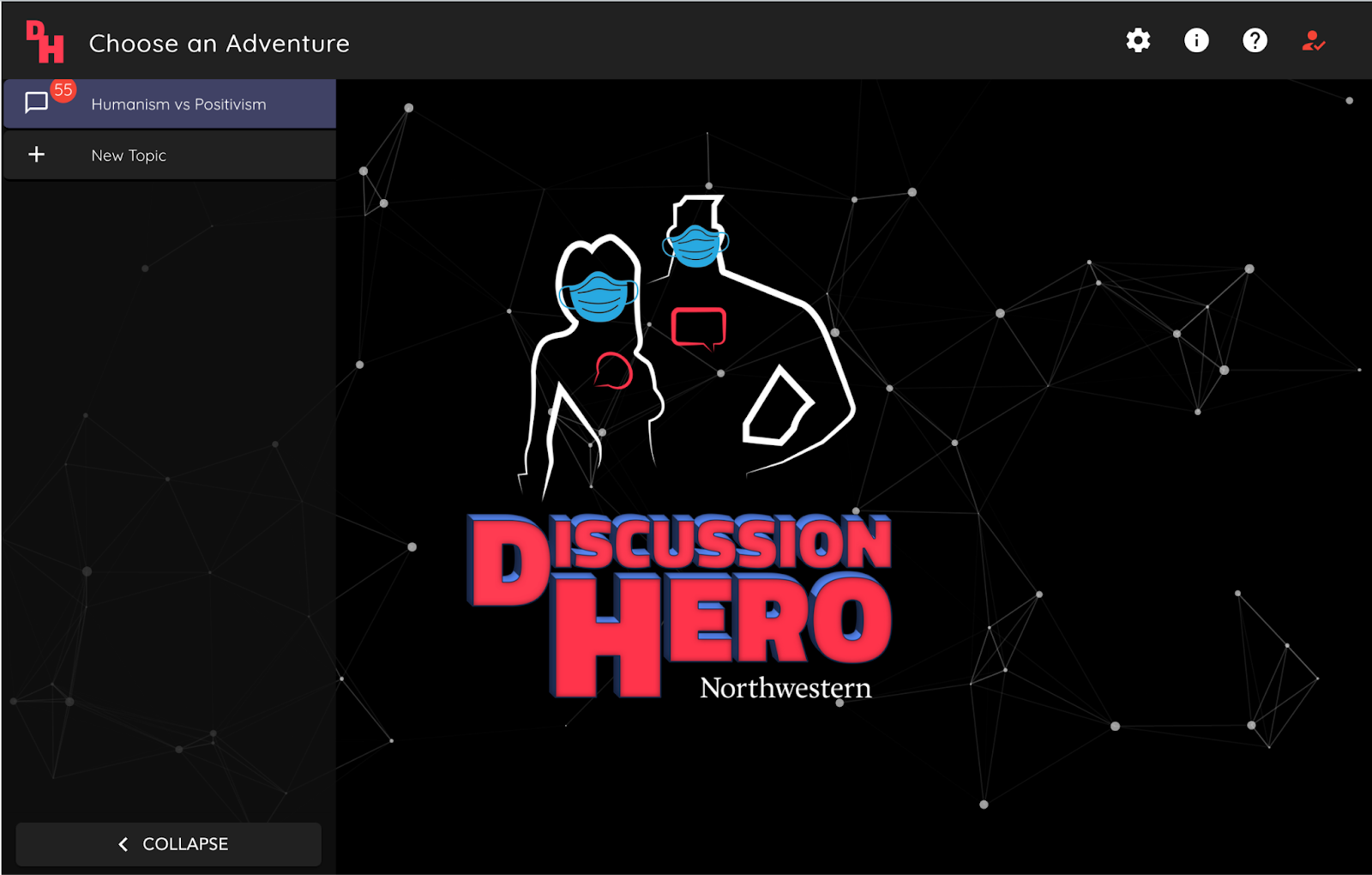This screenshot has width=1372, height=875.
Task: Open settings with the gear icon
Action: 1138,40
